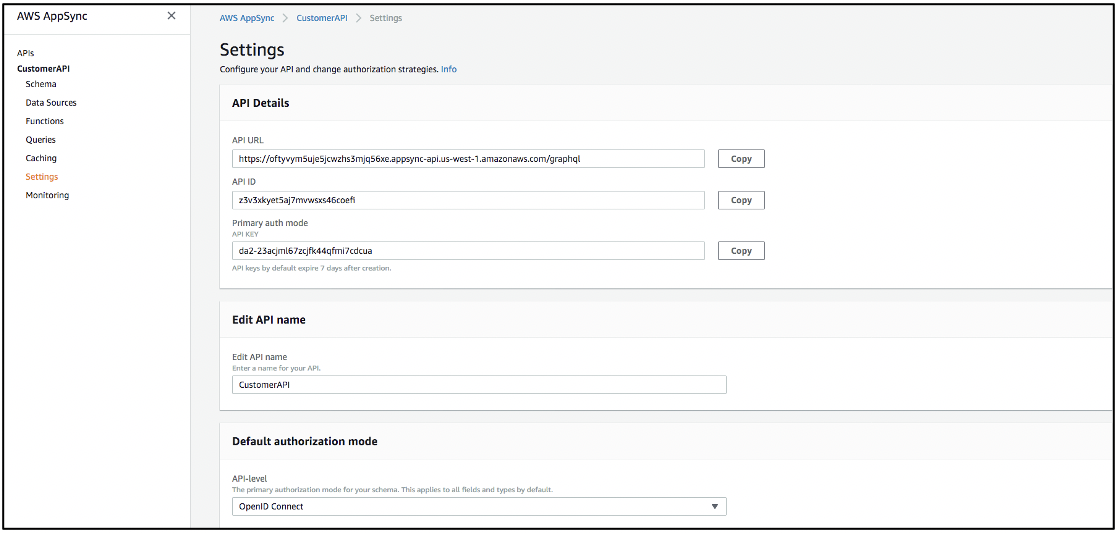Copy the API ID
1117x533 pixels.
coord(741,200)
